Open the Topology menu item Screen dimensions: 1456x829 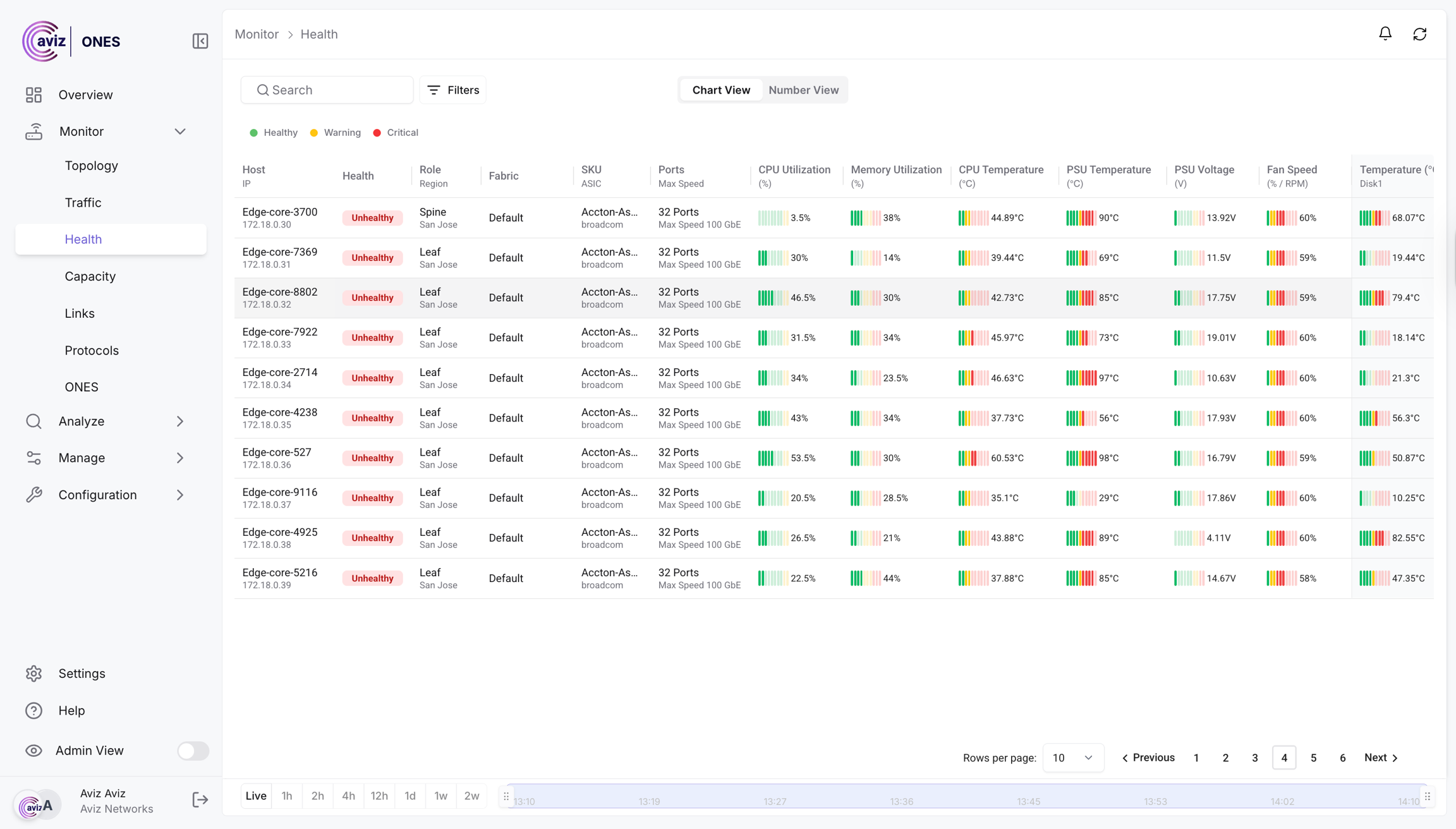[x=91, y=166]
